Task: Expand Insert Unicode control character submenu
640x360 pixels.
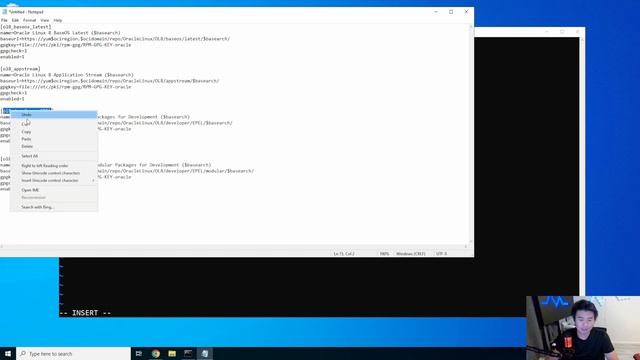Action: [x=53, y=180]
